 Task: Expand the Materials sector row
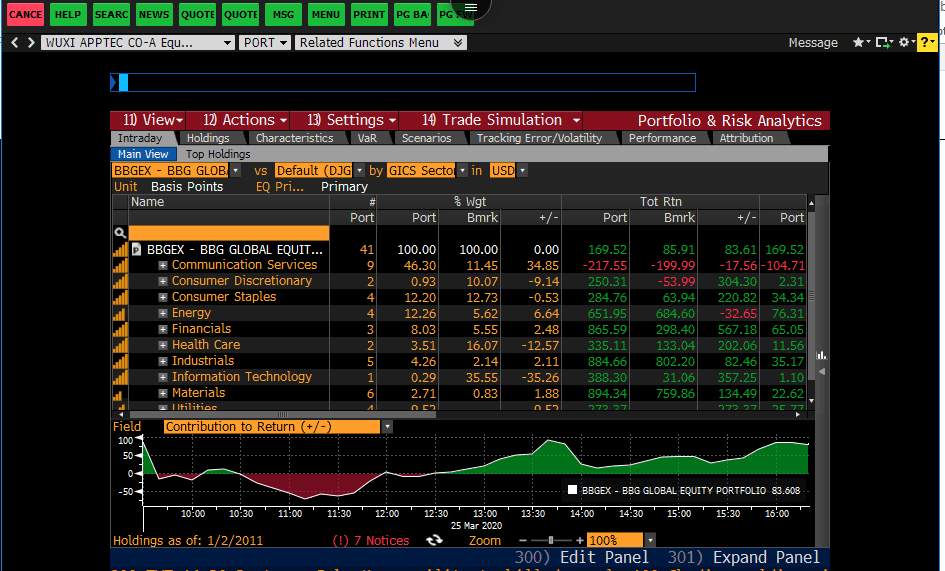[163, 393]
